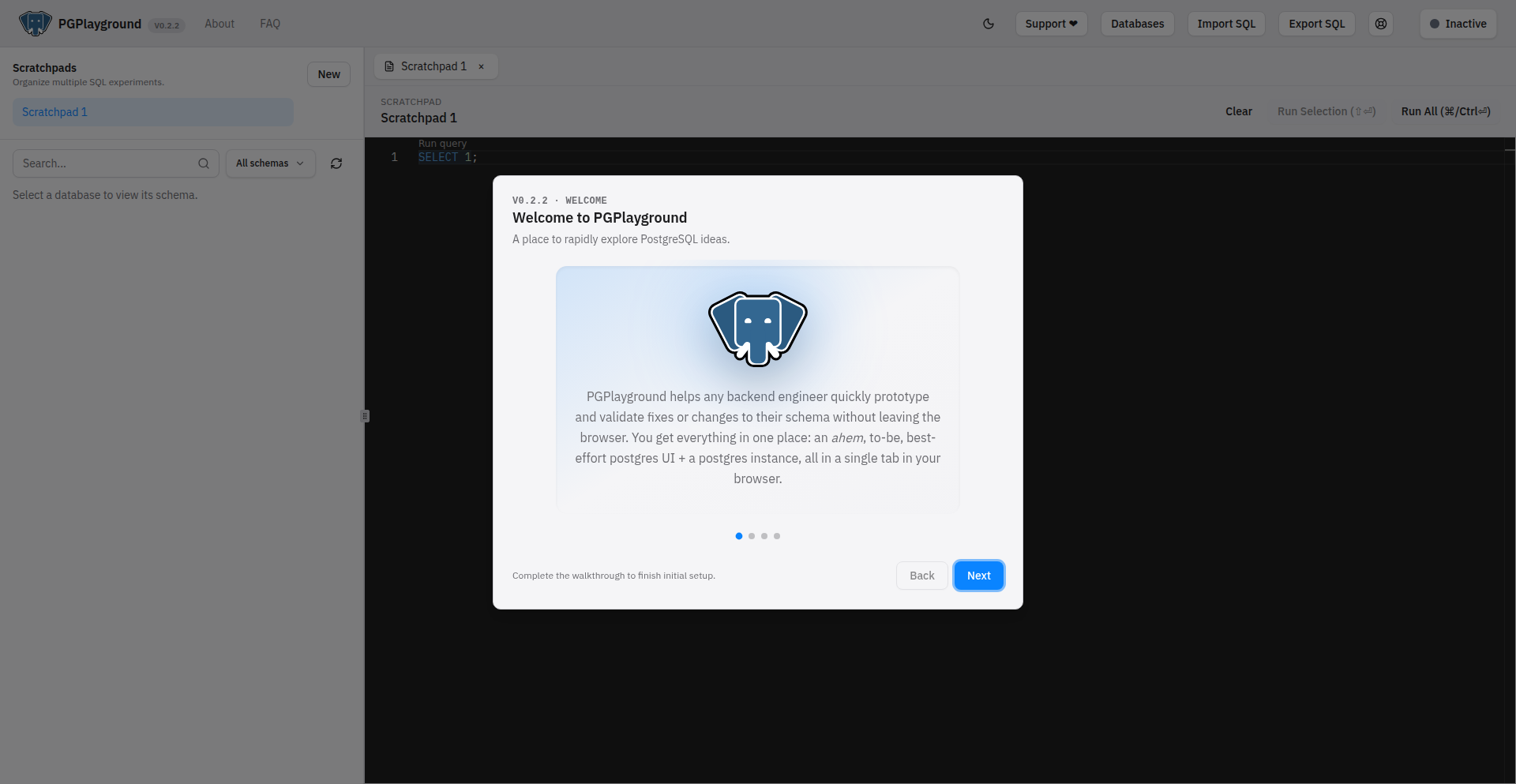
Task: Select the first walkthrough progress dot
Action: pyautogui.click(x=739, y=536)
